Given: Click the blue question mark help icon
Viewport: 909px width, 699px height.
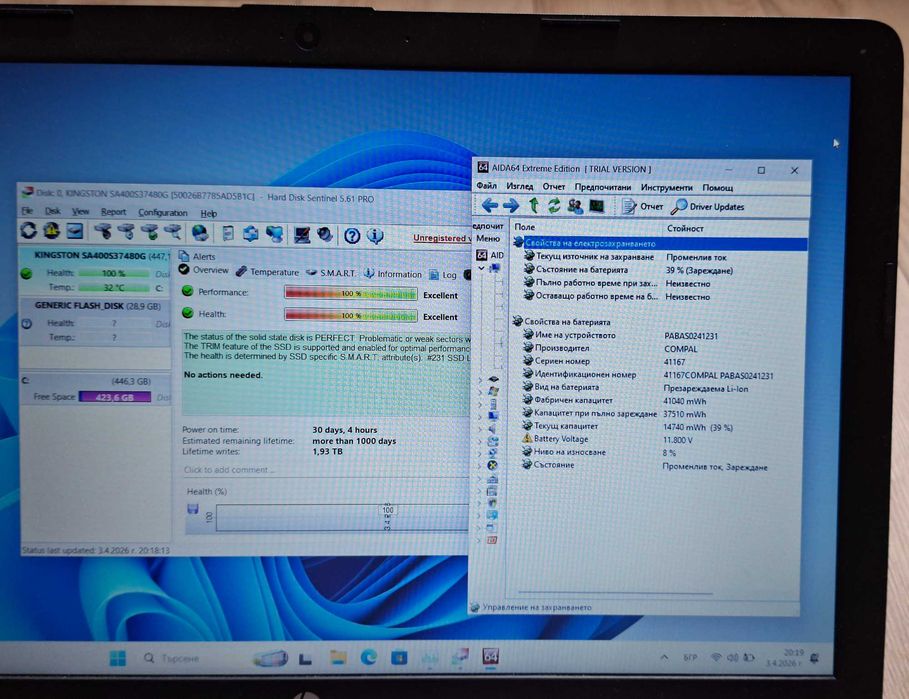Looking at the screenshot, I should pyautogui.click(x=352, y=236).
